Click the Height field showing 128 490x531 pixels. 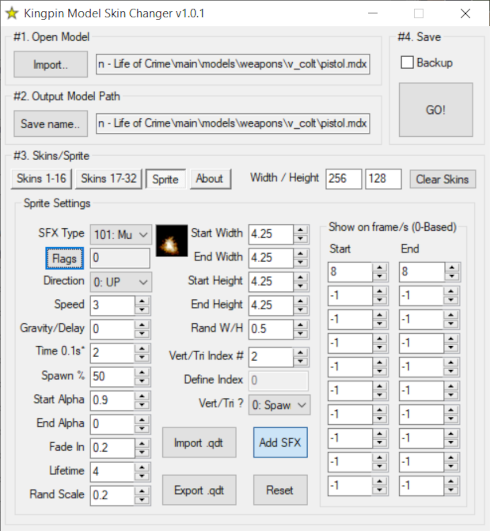click(x=383, y=179)
